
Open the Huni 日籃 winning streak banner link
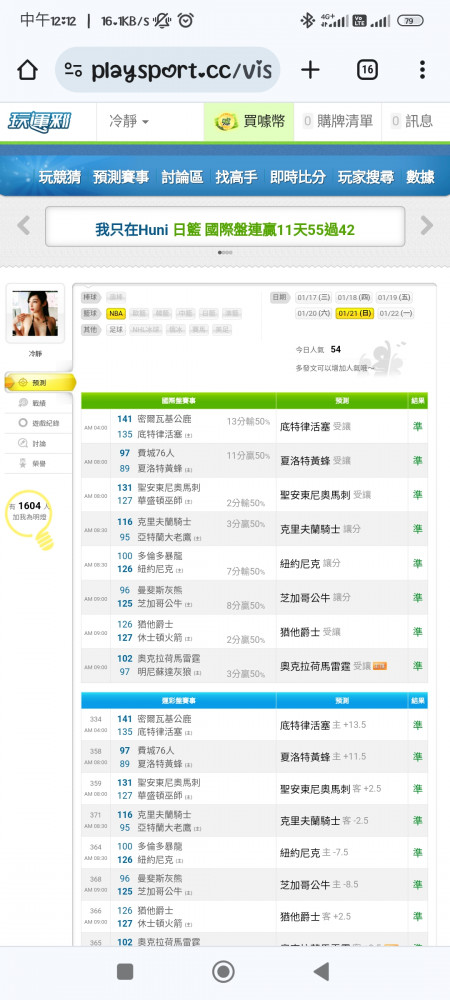tap(225, 230)
